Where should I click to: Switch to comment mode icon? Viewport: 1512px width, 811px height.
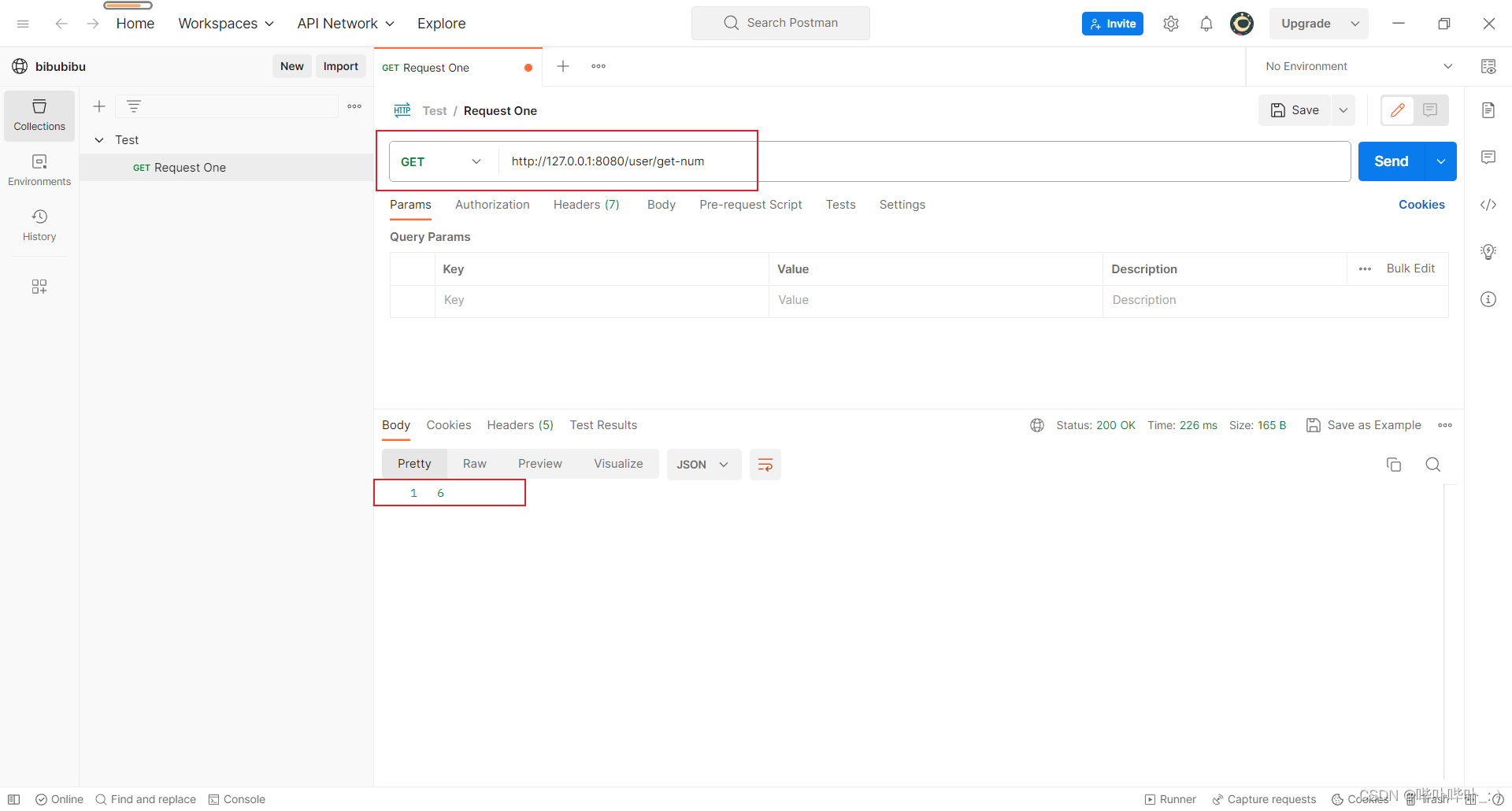[1430, 110]
